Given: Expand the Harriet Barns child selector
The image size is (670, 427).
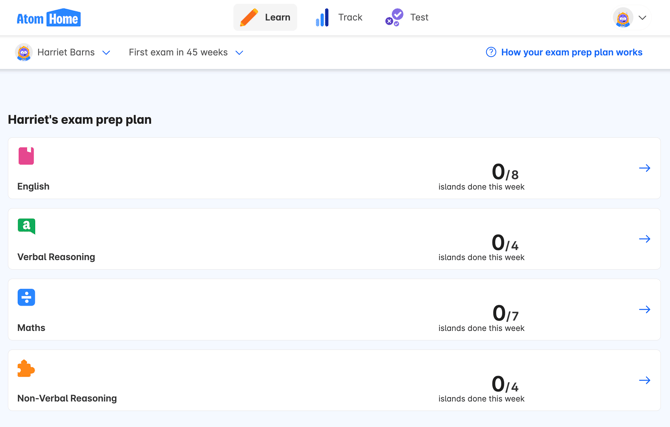Looking at the screenshot, I should pyautogui.click(x=106, y=53).
